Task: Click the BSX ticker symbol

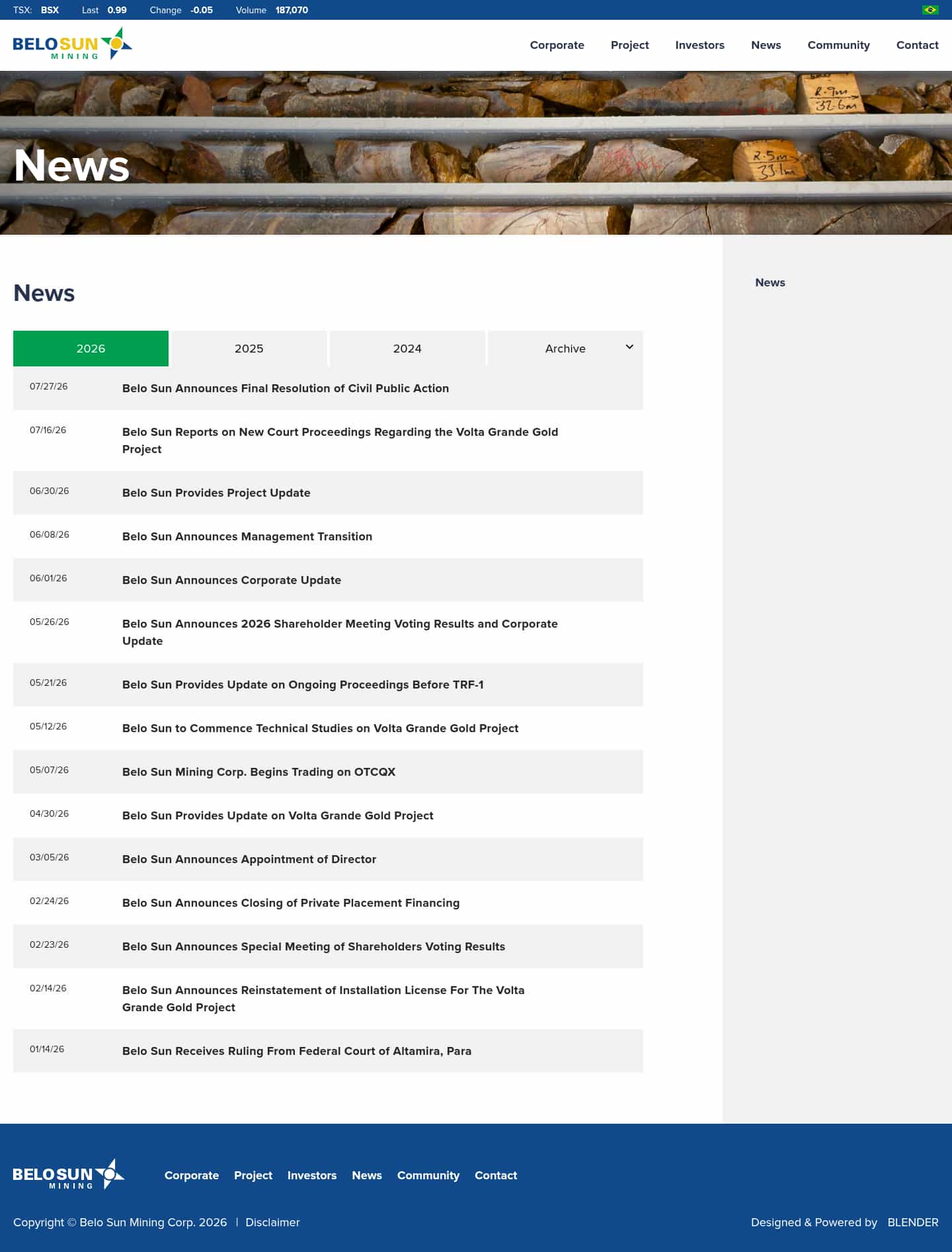Action: (x=50, y=10)
